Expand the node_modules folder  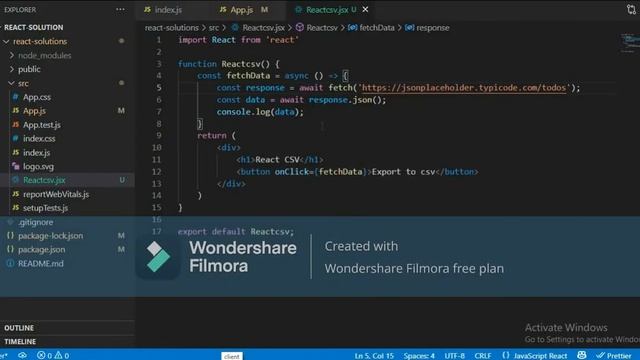44,55
